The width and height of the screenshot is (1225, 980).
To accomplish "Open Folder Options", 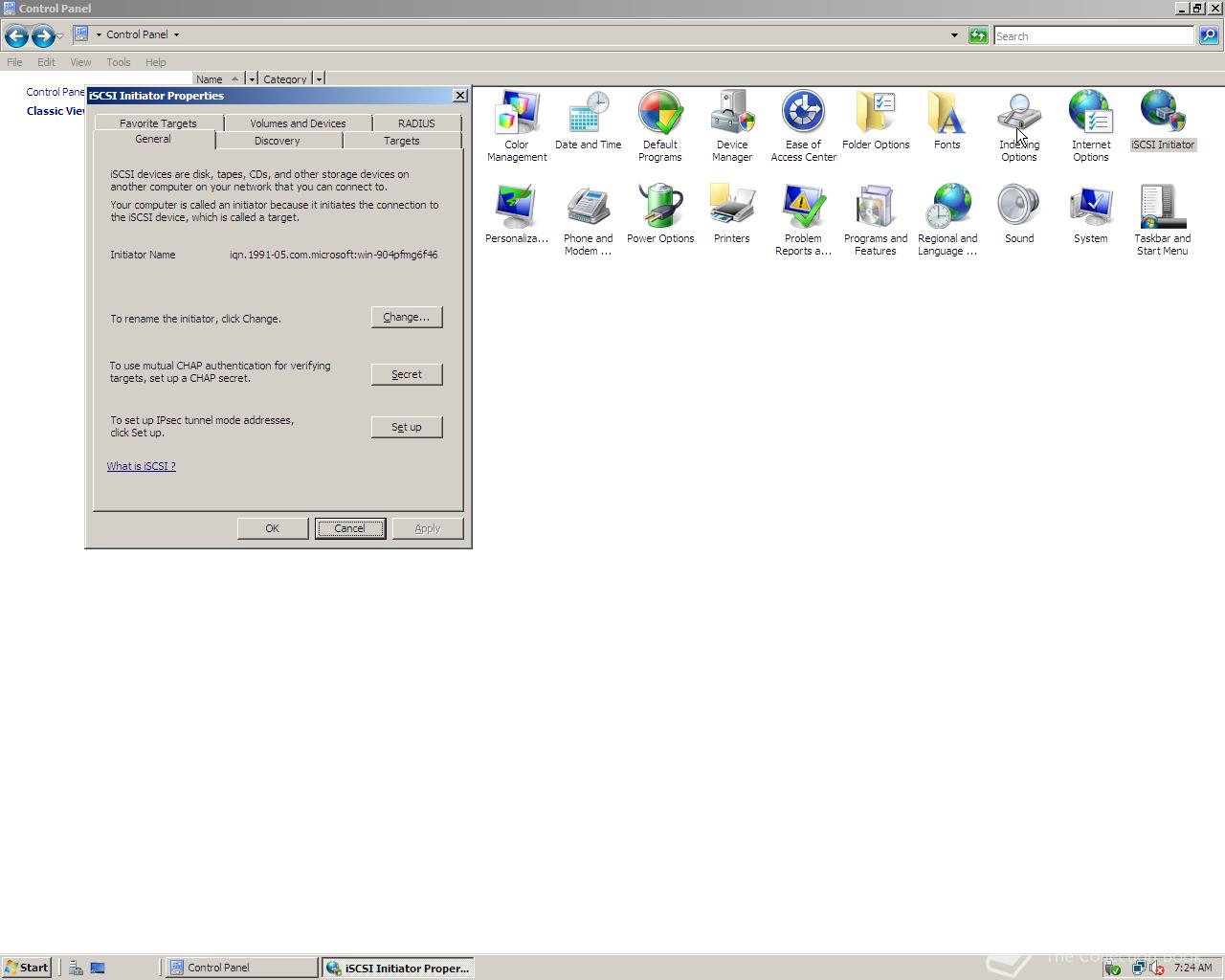I will click(x=876, y=121).
